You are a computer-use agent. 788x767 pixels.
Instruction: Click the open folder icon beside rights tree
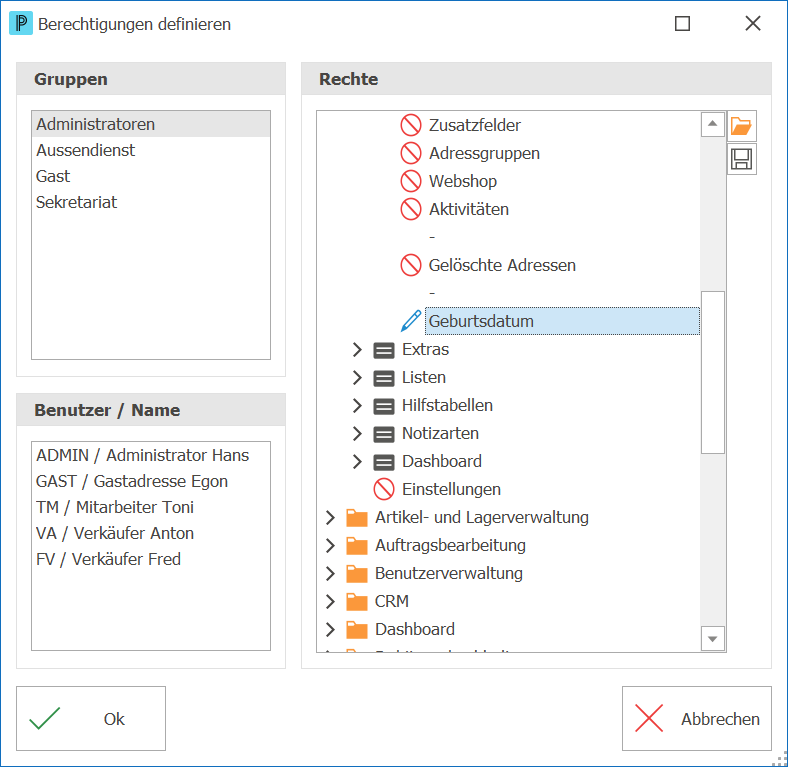click(741, 126)
